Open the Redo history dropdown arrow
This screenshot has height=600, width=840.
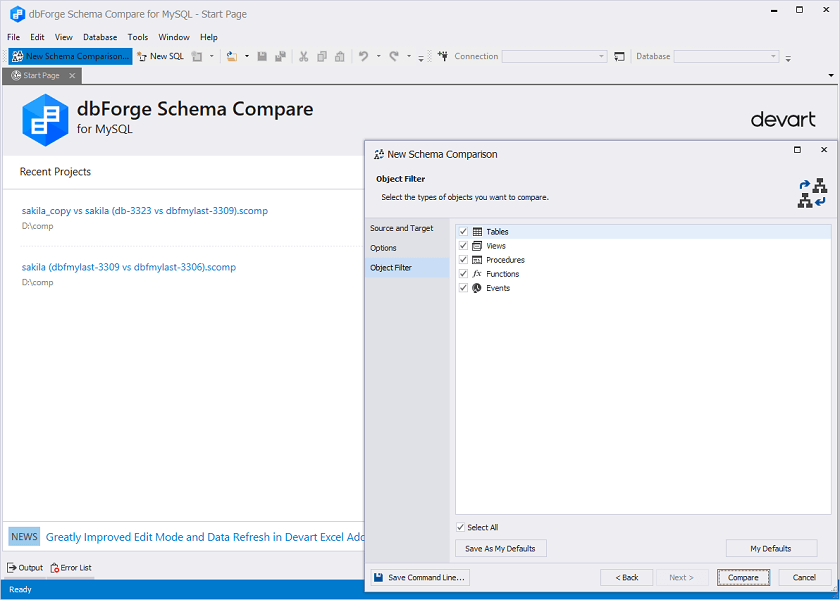(409, 56)
